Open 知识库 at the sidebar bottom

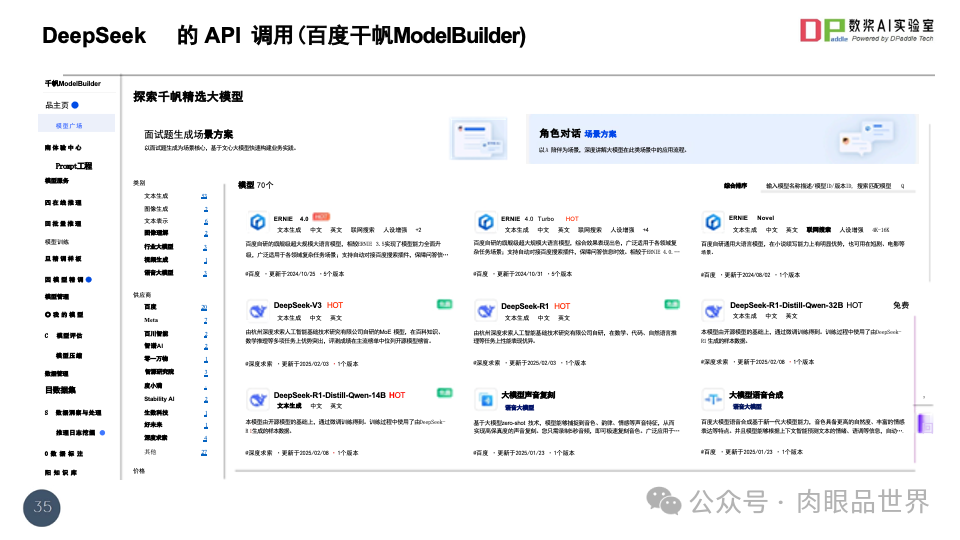tap(61, 473)
